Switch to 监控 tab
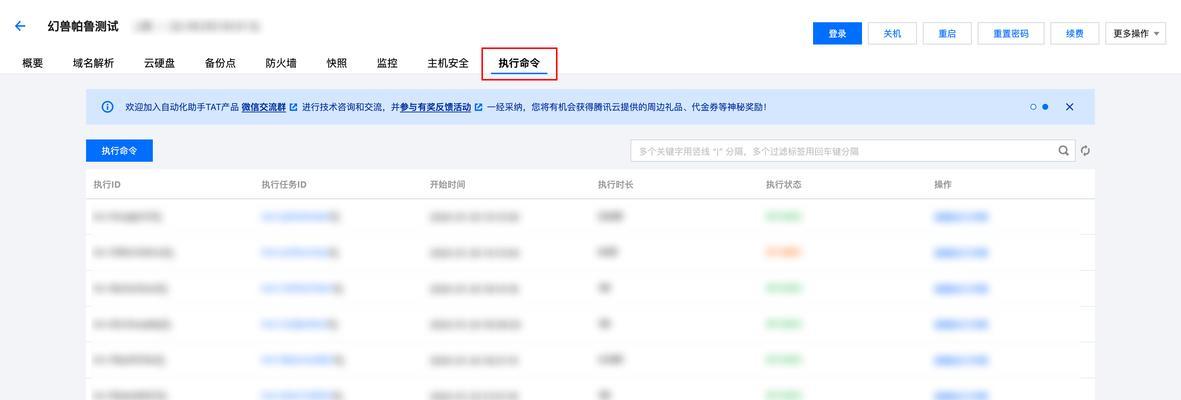This screenshot has height=400, width=1181. 387,63
